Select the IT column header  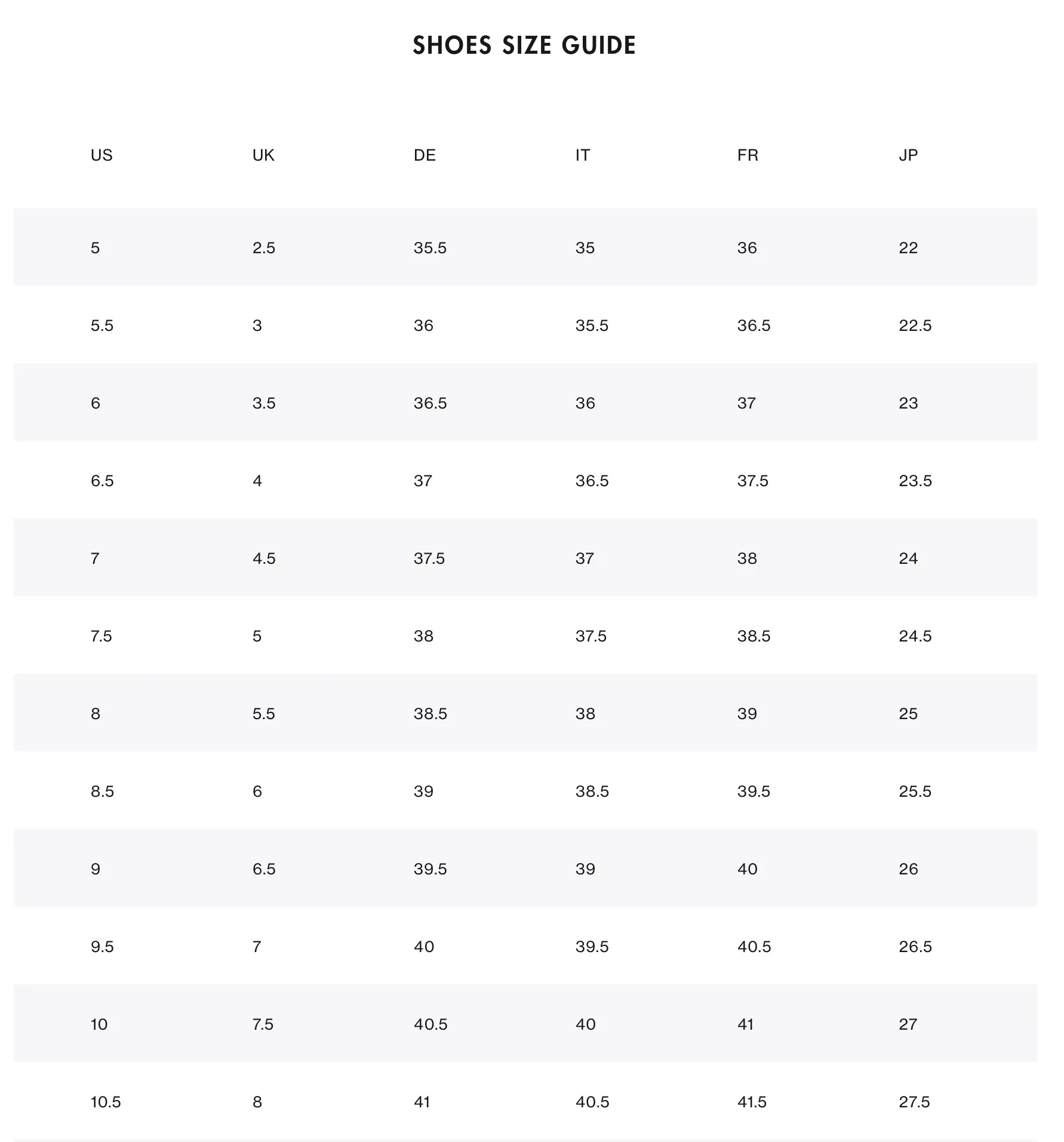(583, 155)
